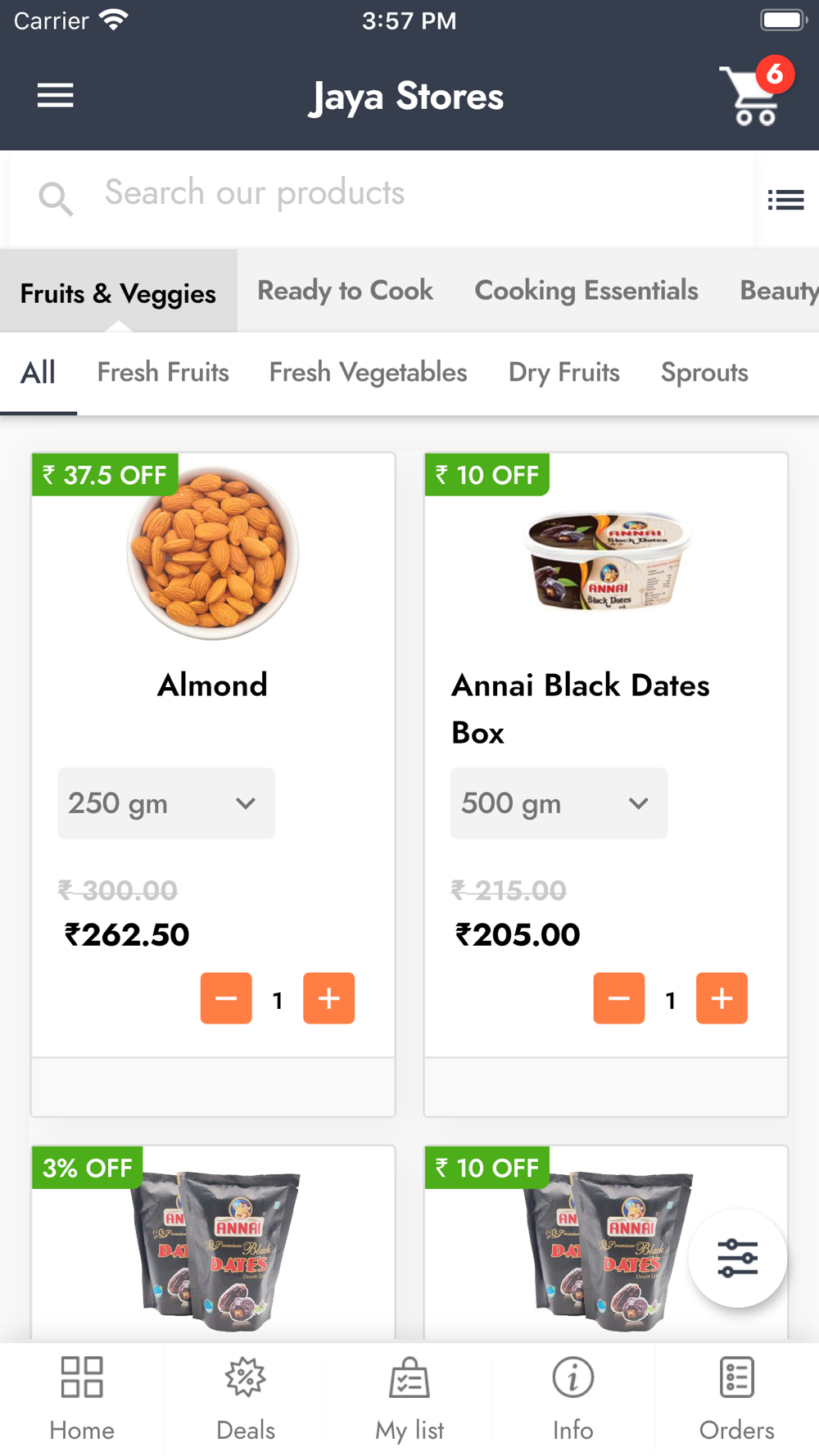Select the Ready to Cook category tab
This screenshot has width=819, height=1456.
[345, 291]
